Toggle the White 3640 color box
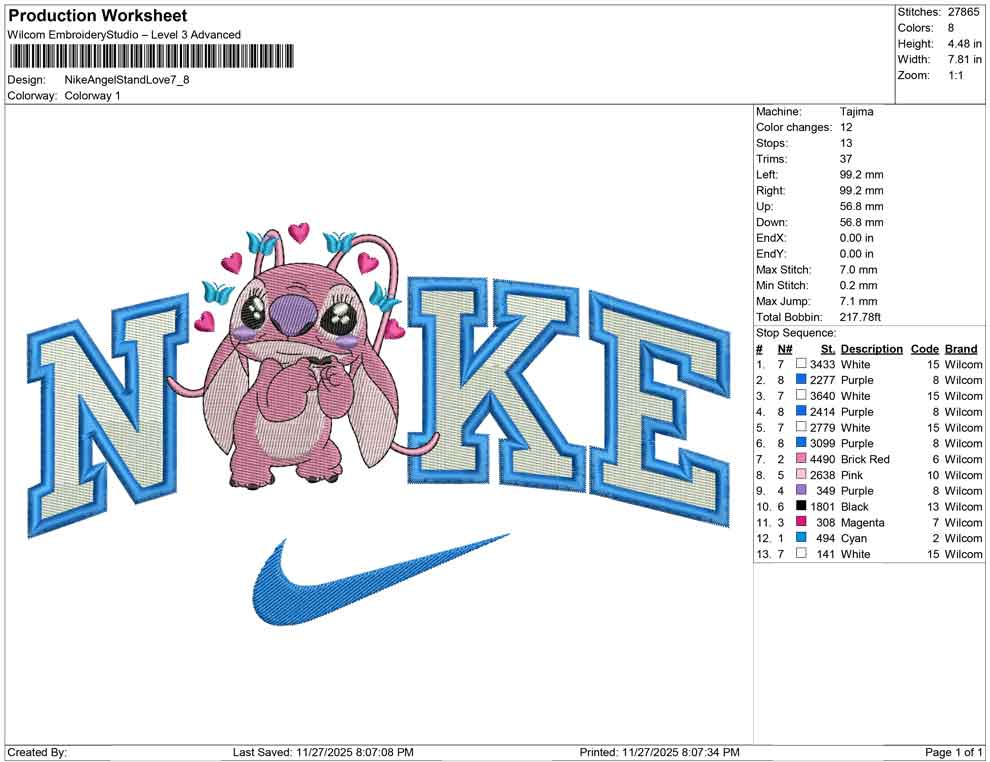This screenshot has height=762, width=990. pyautogui.click(x=800, y=396)
